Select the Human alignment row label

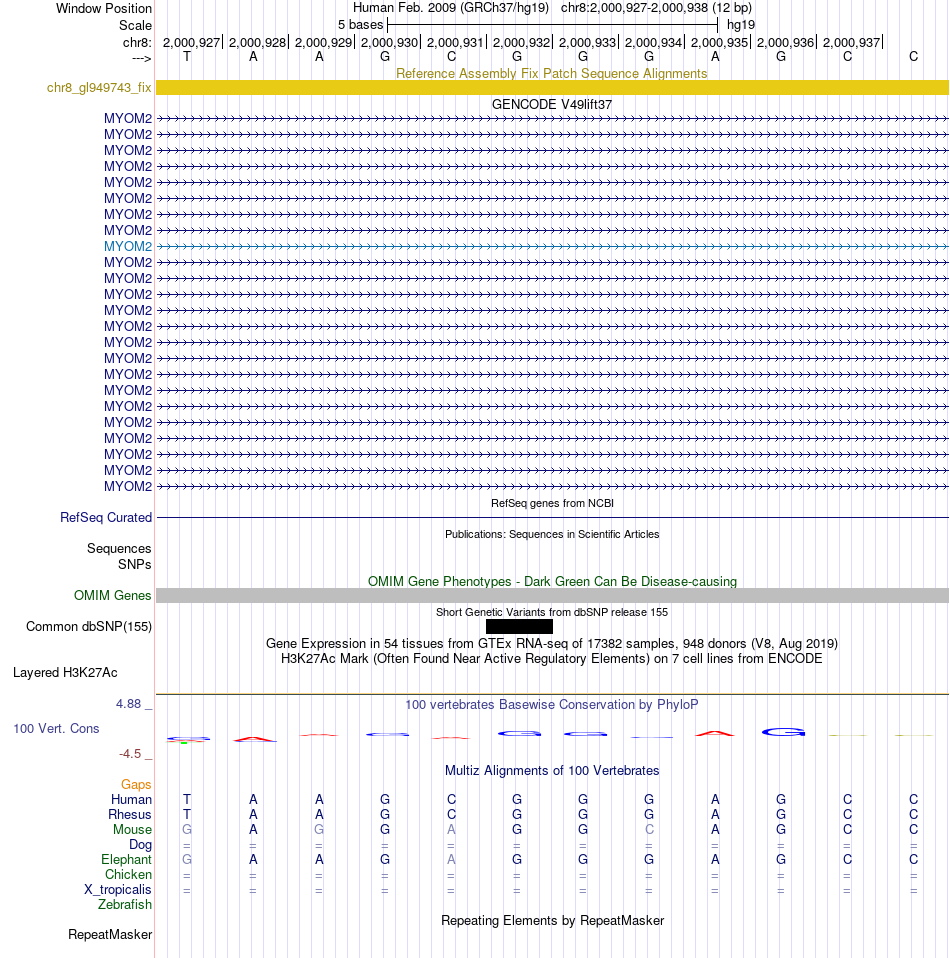[x=131, y=800]
